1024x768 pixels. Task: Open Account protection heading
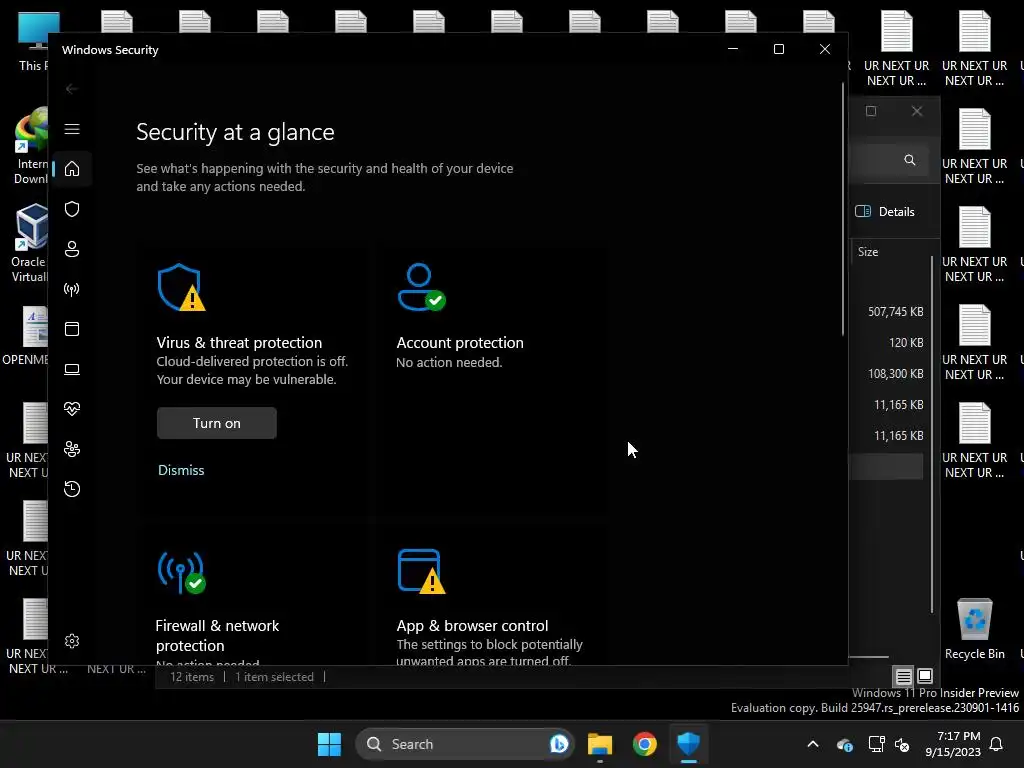pos(460,343)
